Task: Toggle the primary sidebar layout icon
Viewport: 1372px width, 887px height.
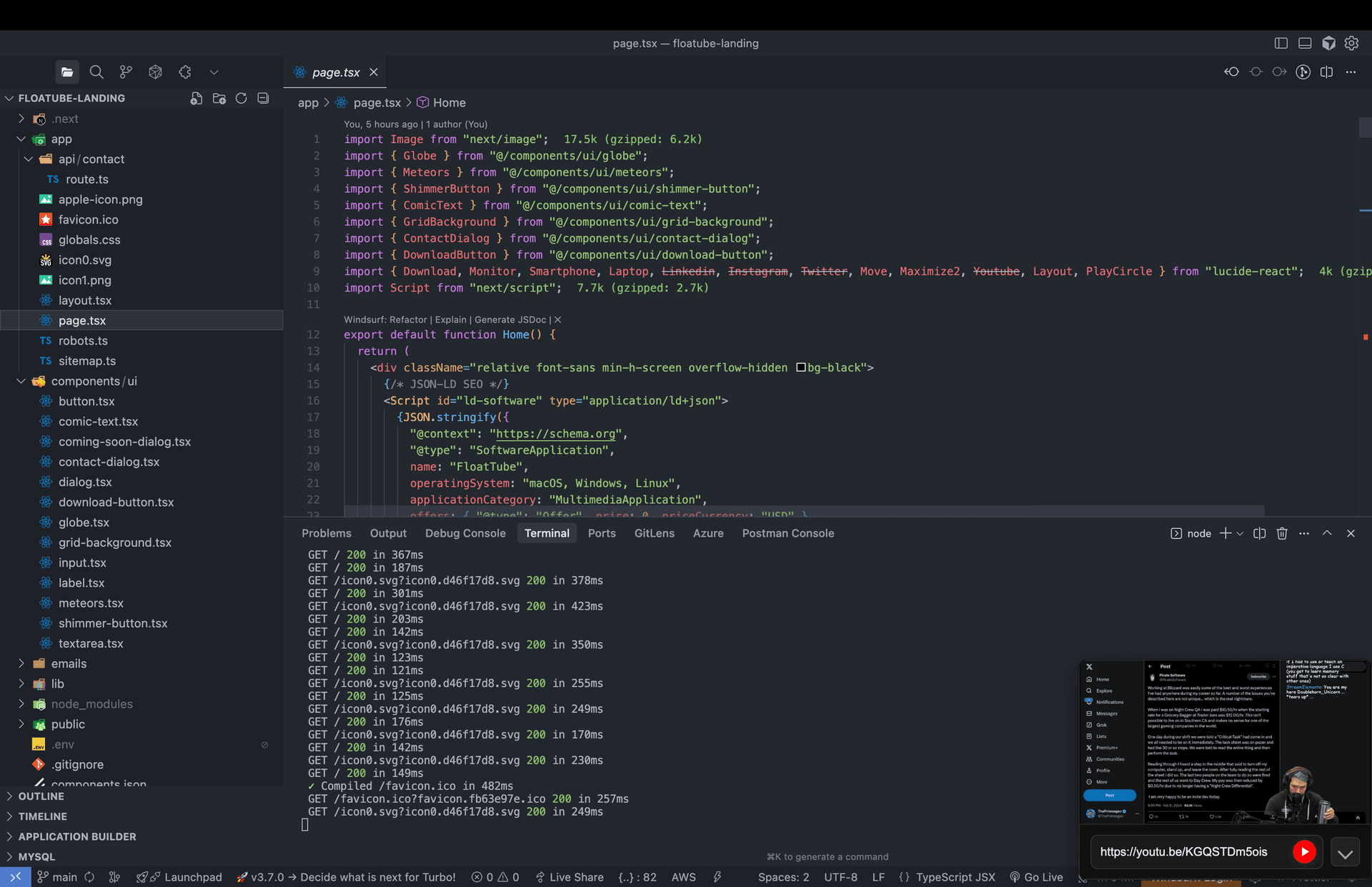Action: [x=1281, y=44]
